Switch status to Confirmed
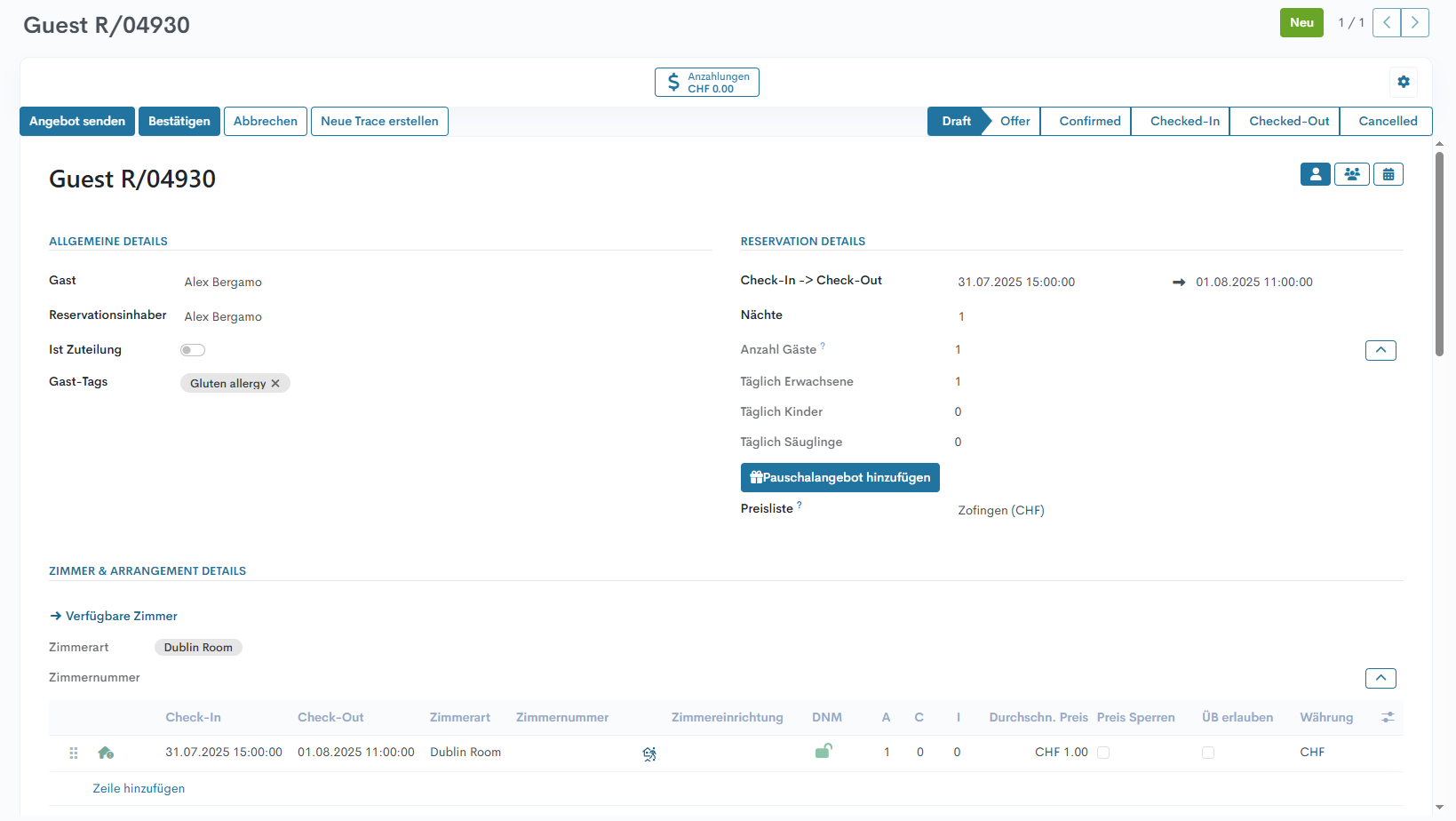 [x=1089, y=121]
